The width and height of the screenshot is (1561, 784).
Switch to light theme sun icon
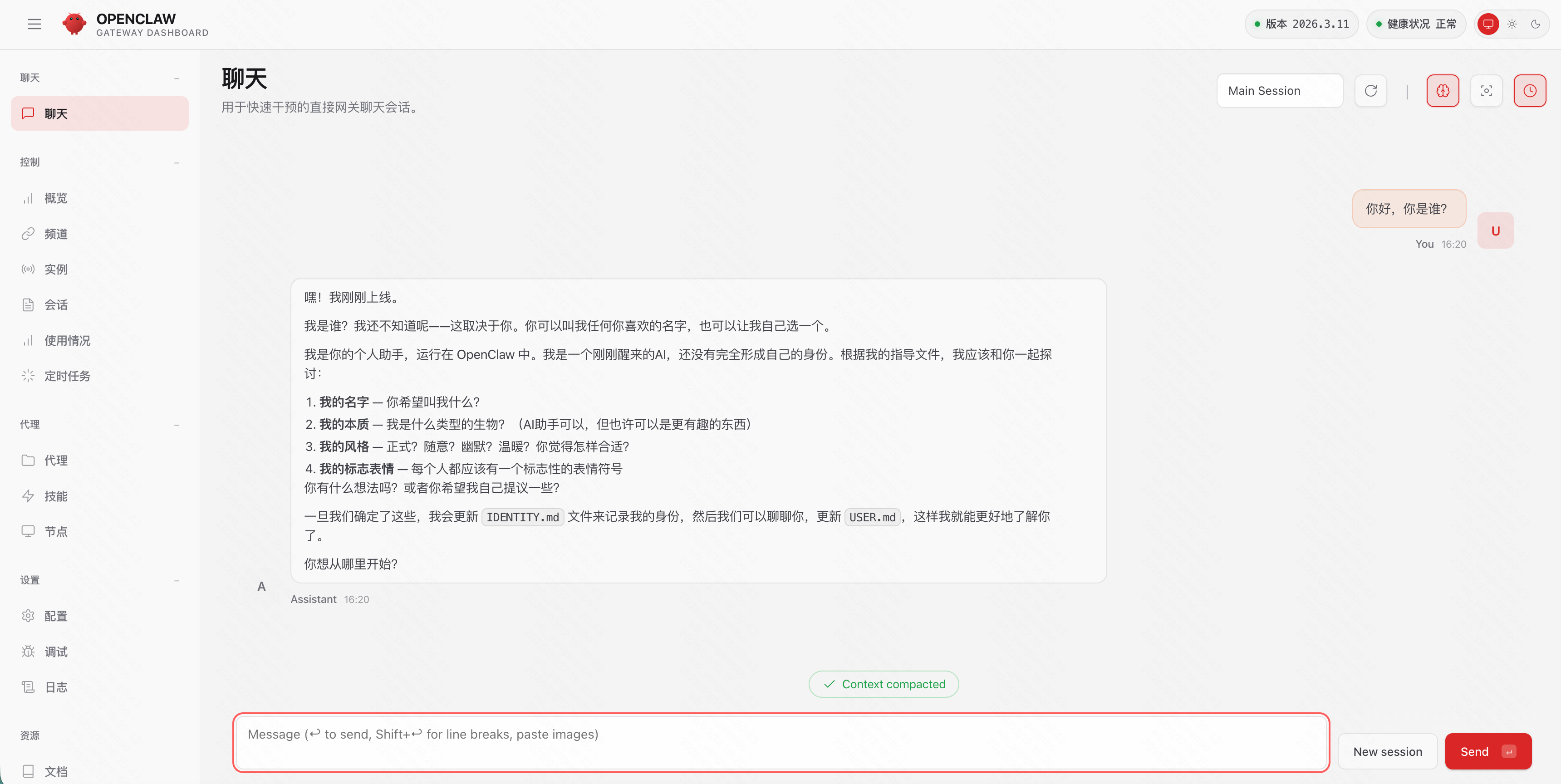[x=1512, y=24]
